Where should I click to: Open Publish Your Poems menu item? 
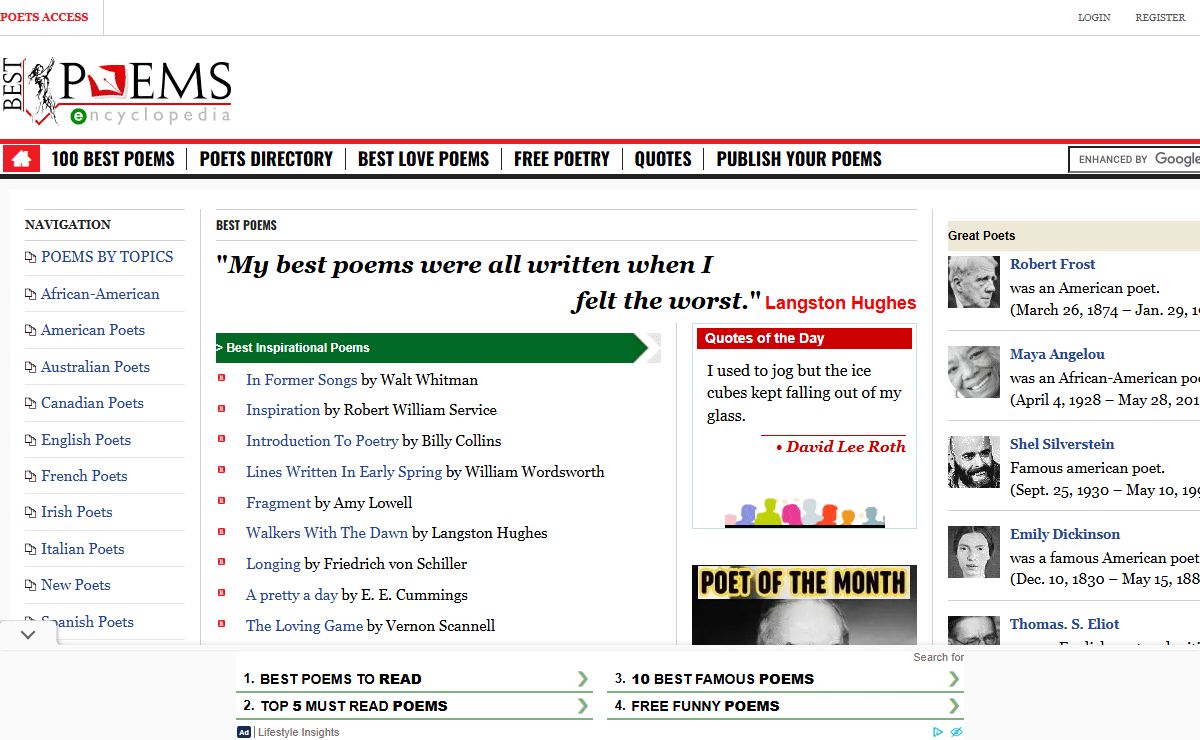click(799, 159)
